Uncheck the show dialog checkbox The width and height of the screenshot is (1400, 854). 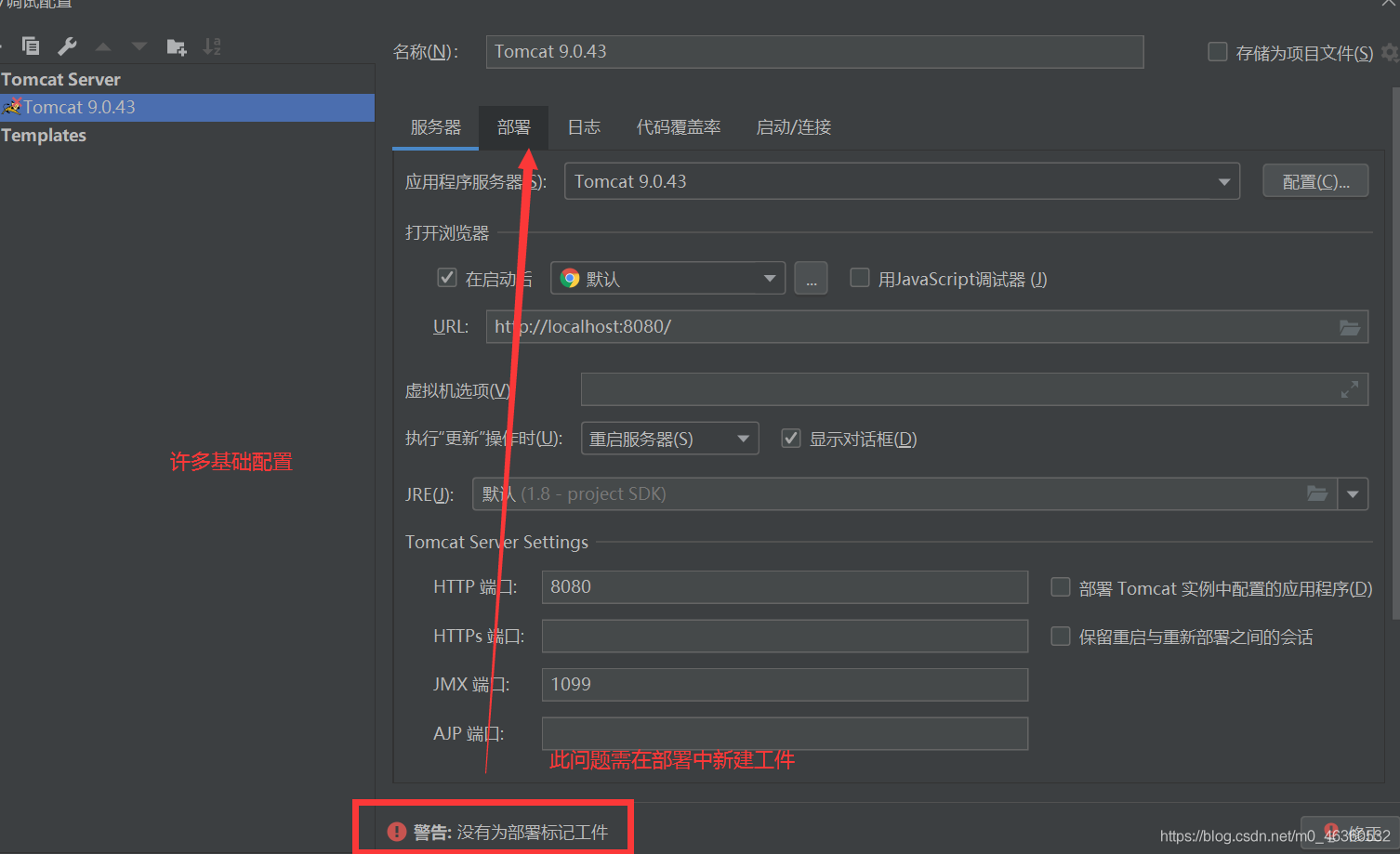tap(791, 438)
